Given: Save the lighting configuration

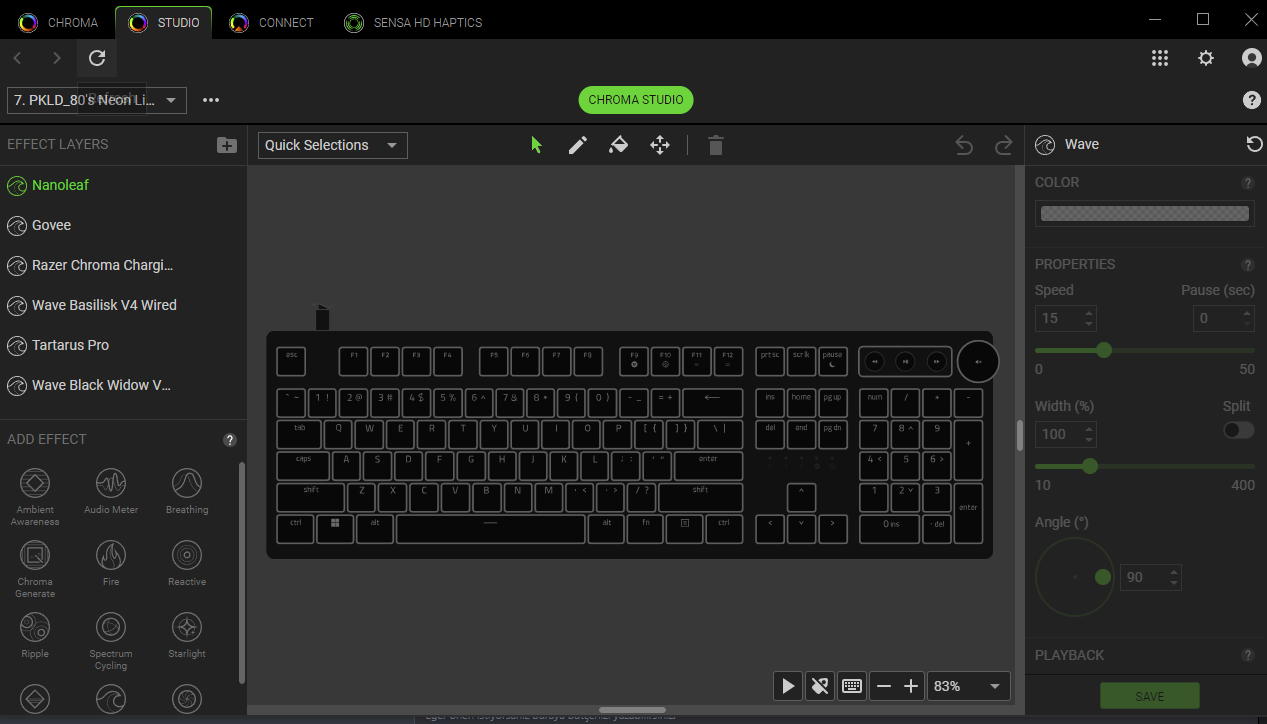Looking at the screenshot, I should point(1149,696).
